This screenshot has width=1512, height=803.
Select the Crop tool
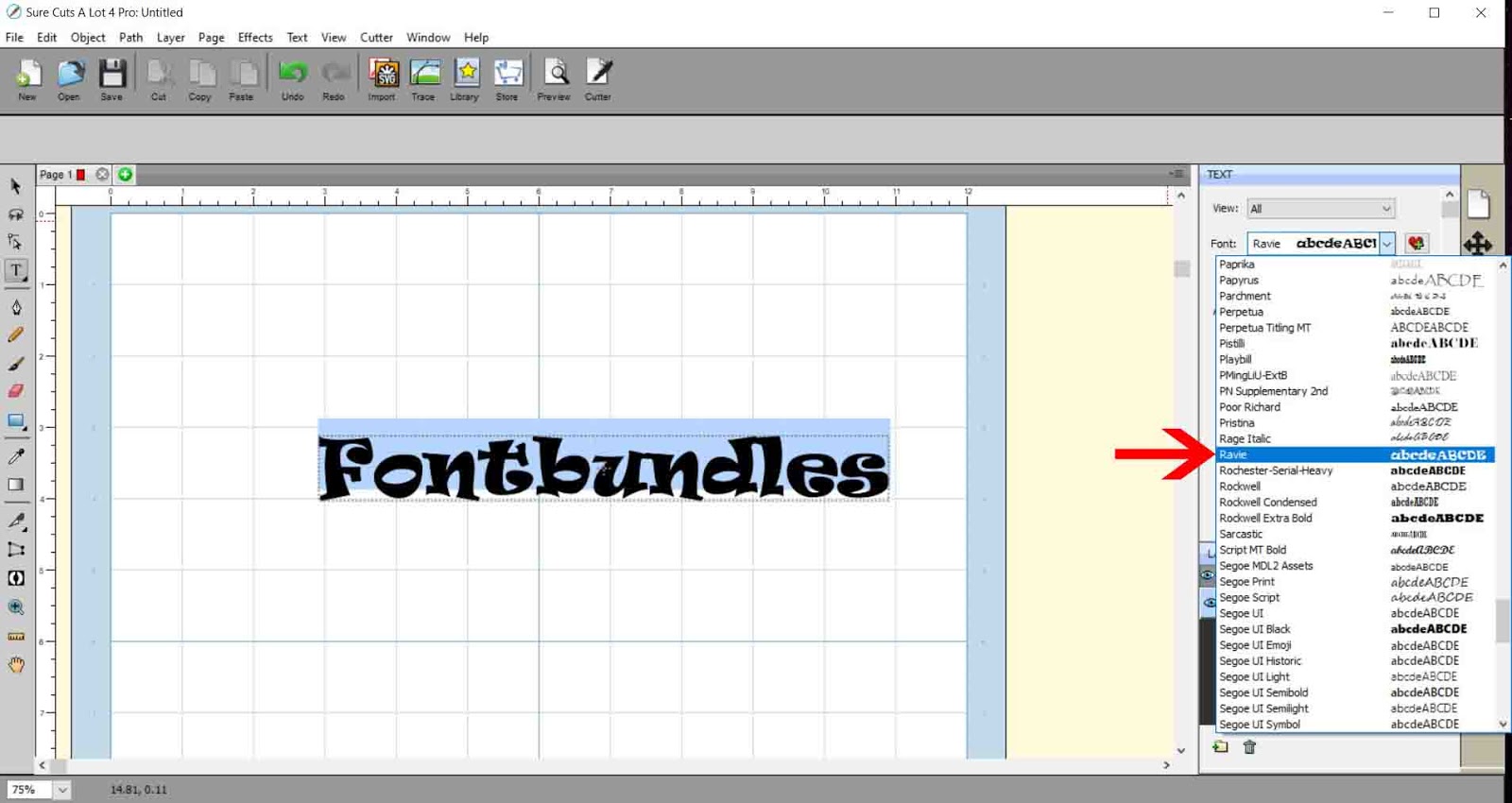coord(16,549)
